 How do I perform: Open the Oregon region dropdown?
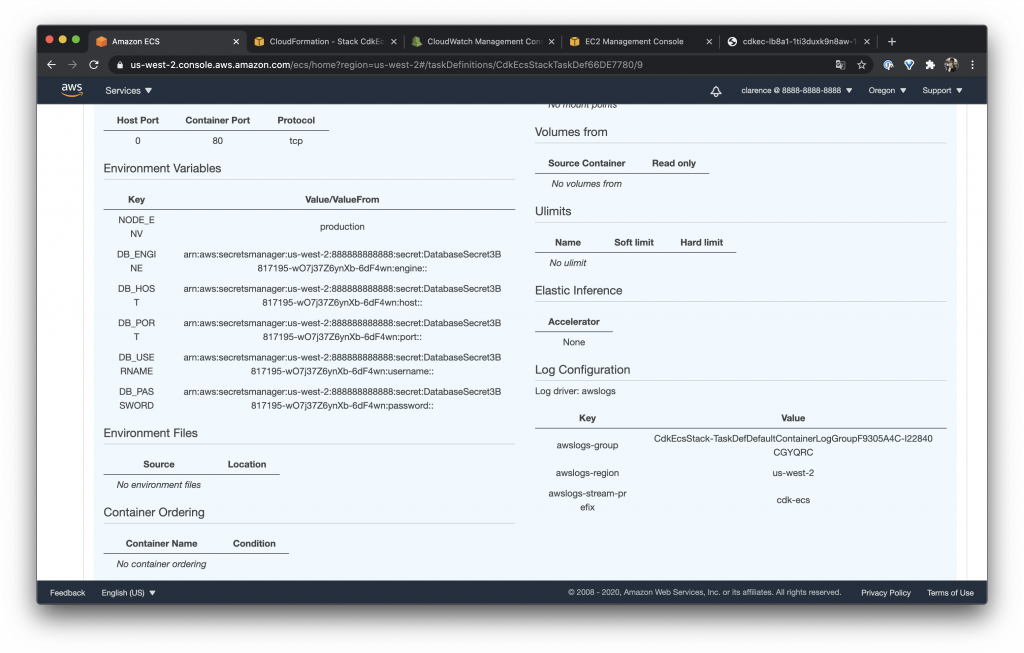coord(887,90)
